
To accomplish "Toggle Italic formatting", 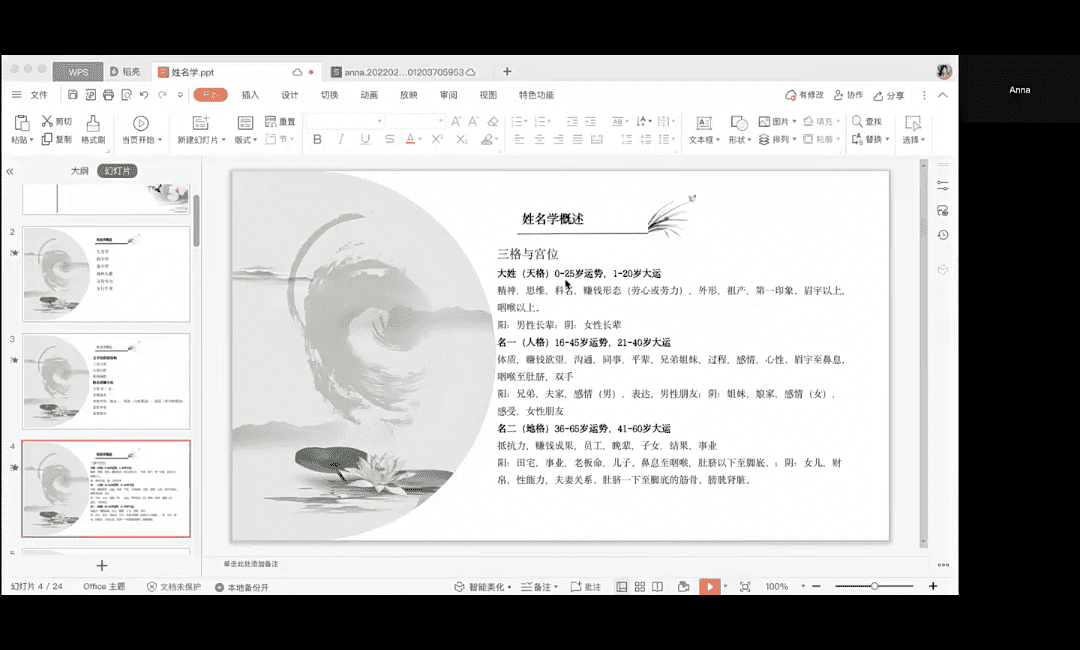I will [341, 140].
